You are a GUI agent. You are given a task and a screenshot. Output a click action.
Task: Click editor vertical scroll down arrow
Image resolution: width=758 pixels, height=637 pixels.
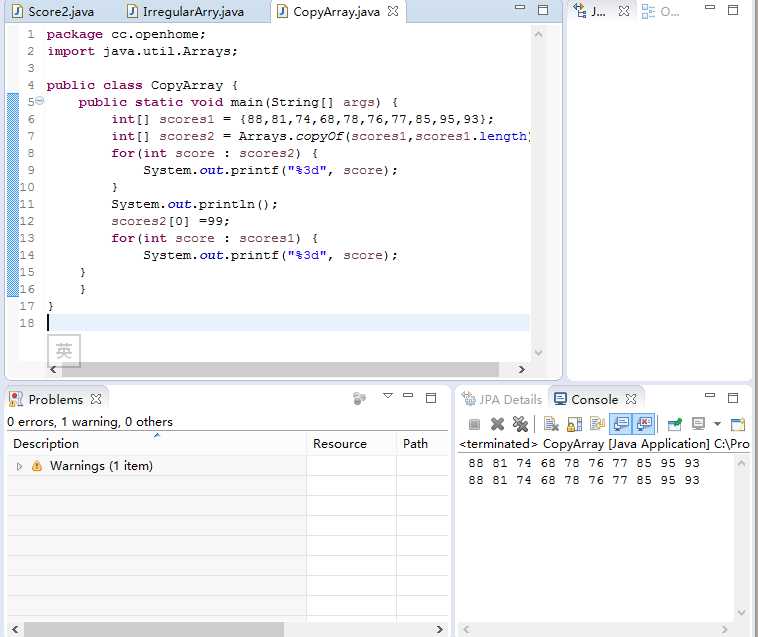tap(539, 353)
